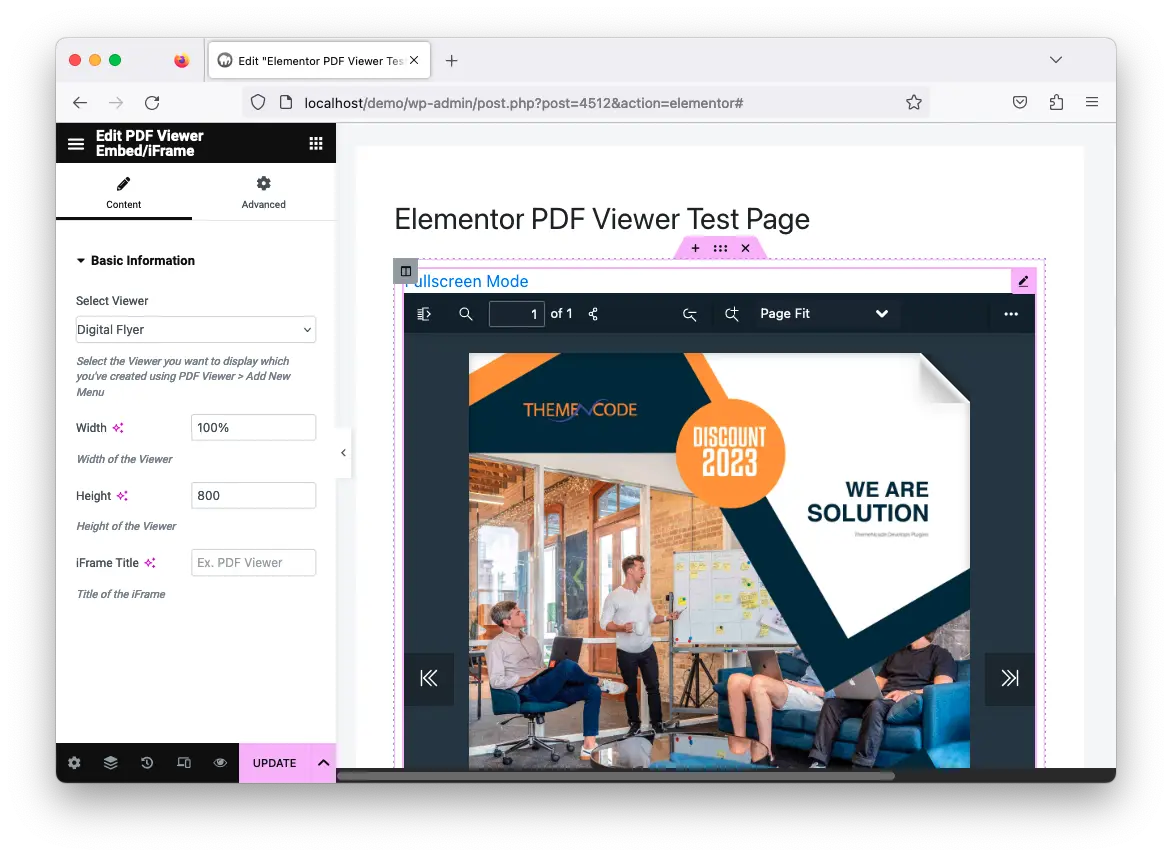Go to the first PDF page

[x=429, y=678]
